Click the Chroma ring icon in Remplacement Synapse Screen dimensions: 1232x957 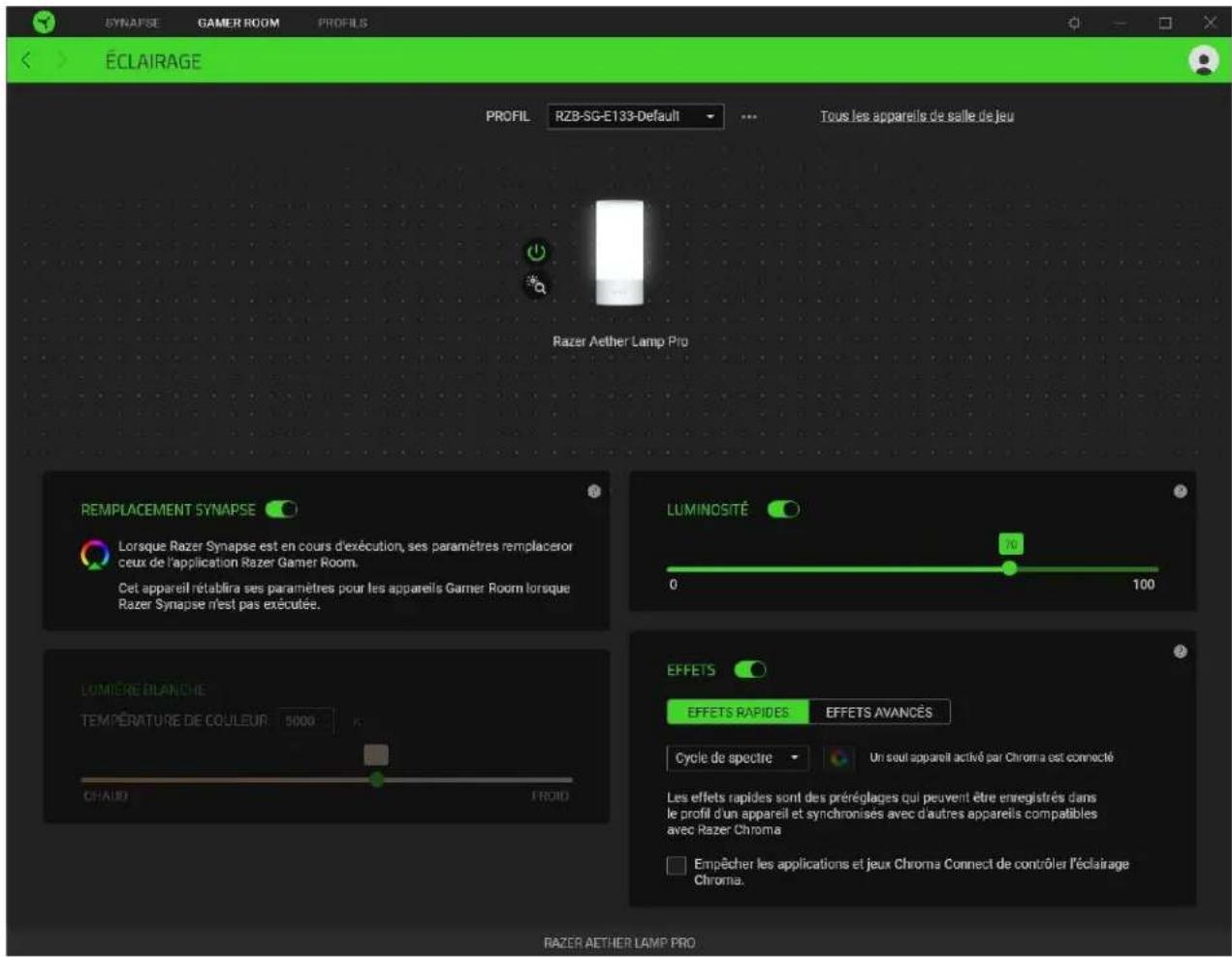tap(95, 555)
